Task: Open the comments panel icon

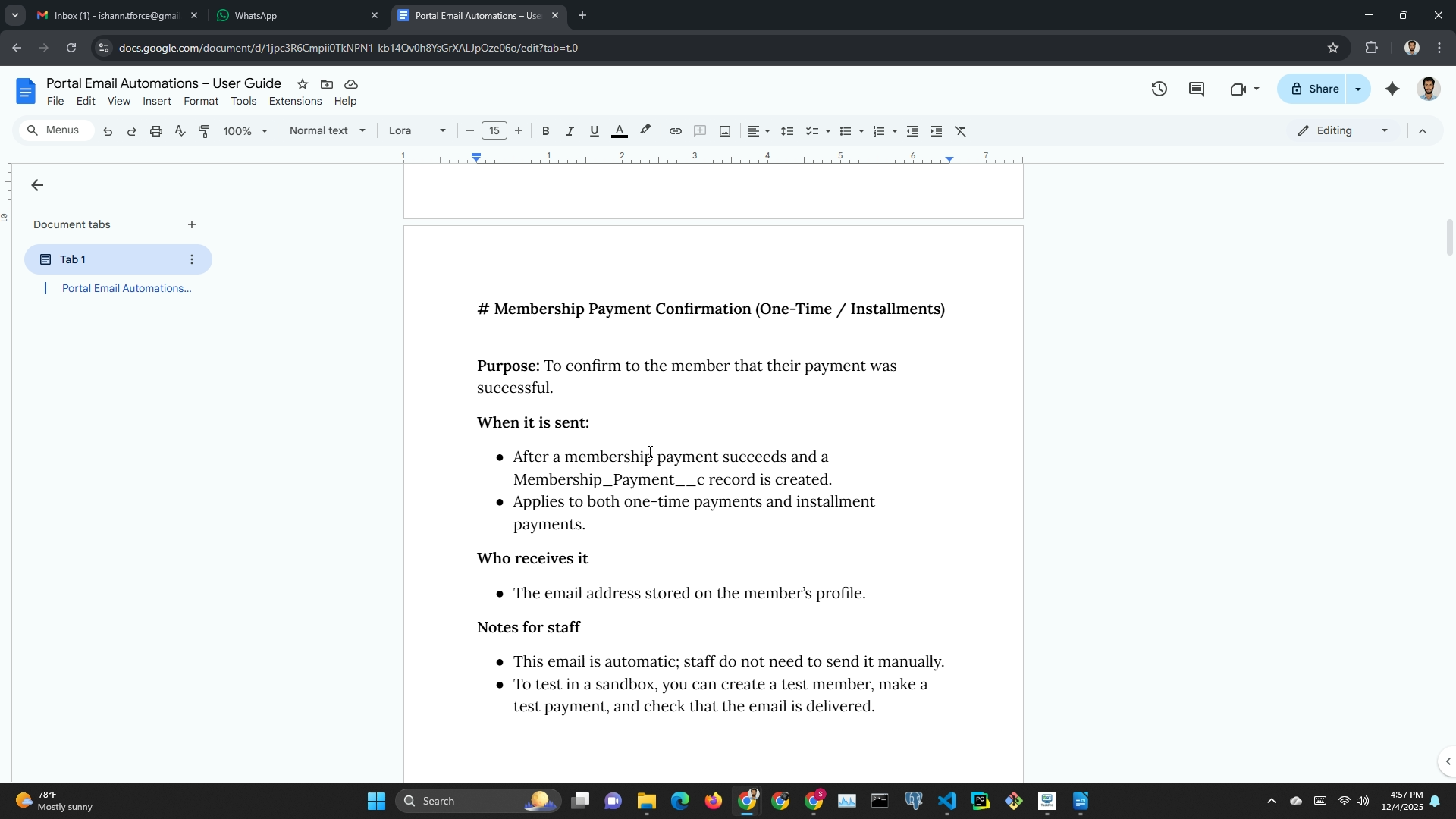Action: click(x=1197, y=89)
